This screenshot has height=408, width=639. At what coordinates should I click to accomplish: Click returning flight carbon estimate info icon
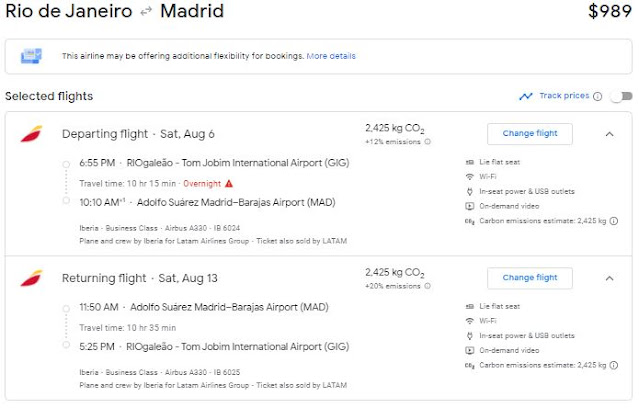click(612, 364)
